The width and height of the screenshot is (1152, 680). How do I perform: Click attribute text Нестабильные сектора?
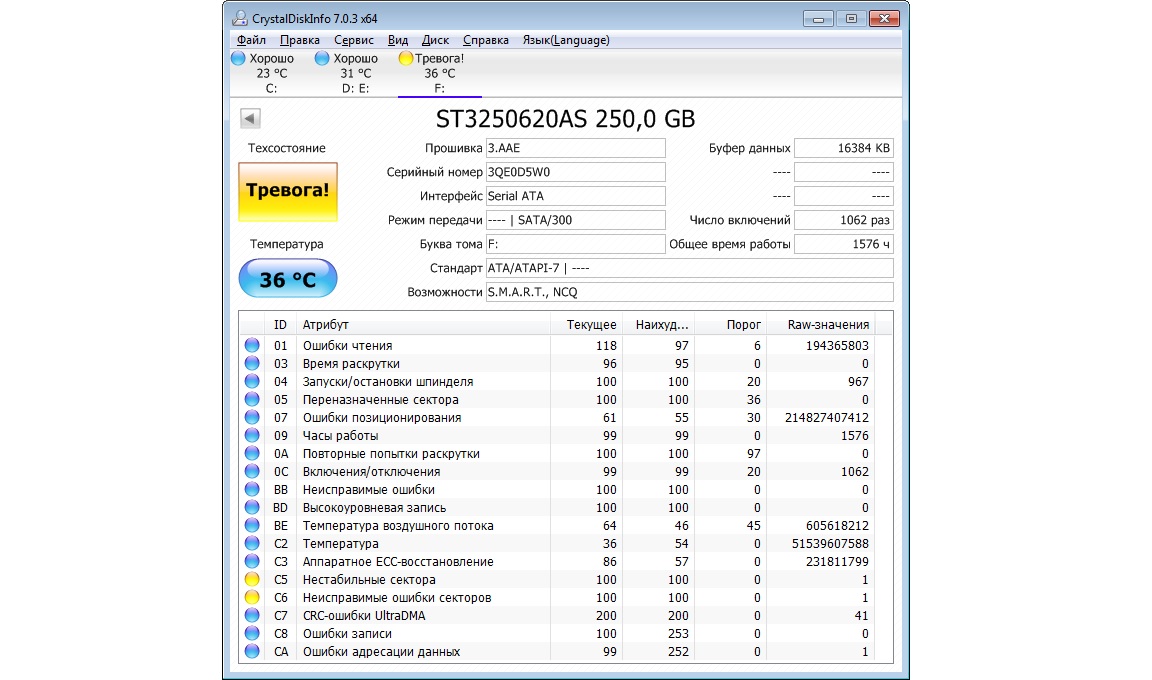click(x=369, y=579)
